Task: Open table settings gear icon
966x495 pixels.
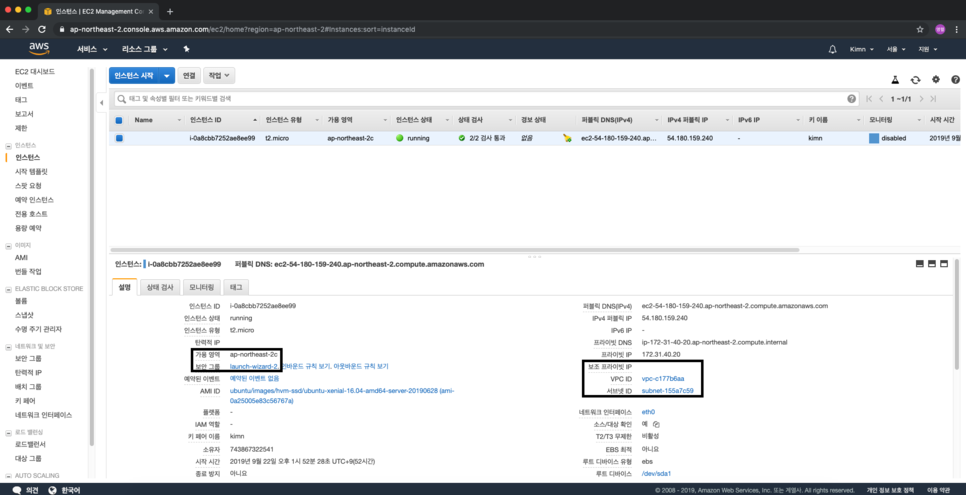Action: [936, 80]
